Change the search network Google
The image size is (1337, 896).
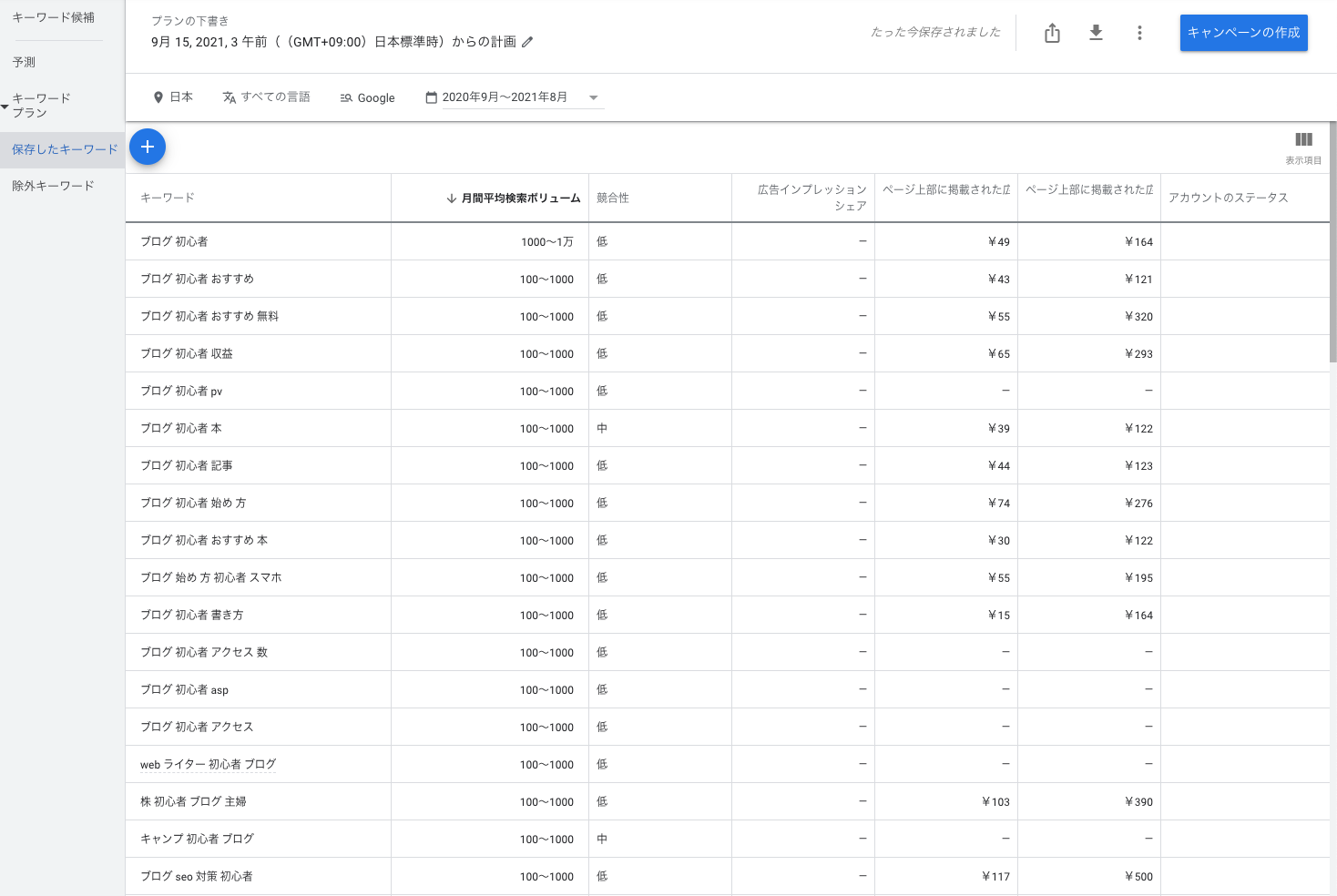(376, 98)
